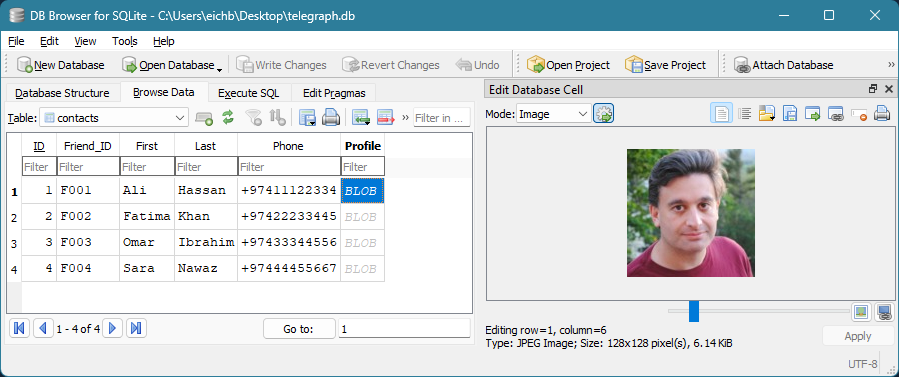Switch to the Database Structure tab
899x377 pixels.
tap(62, 93)
